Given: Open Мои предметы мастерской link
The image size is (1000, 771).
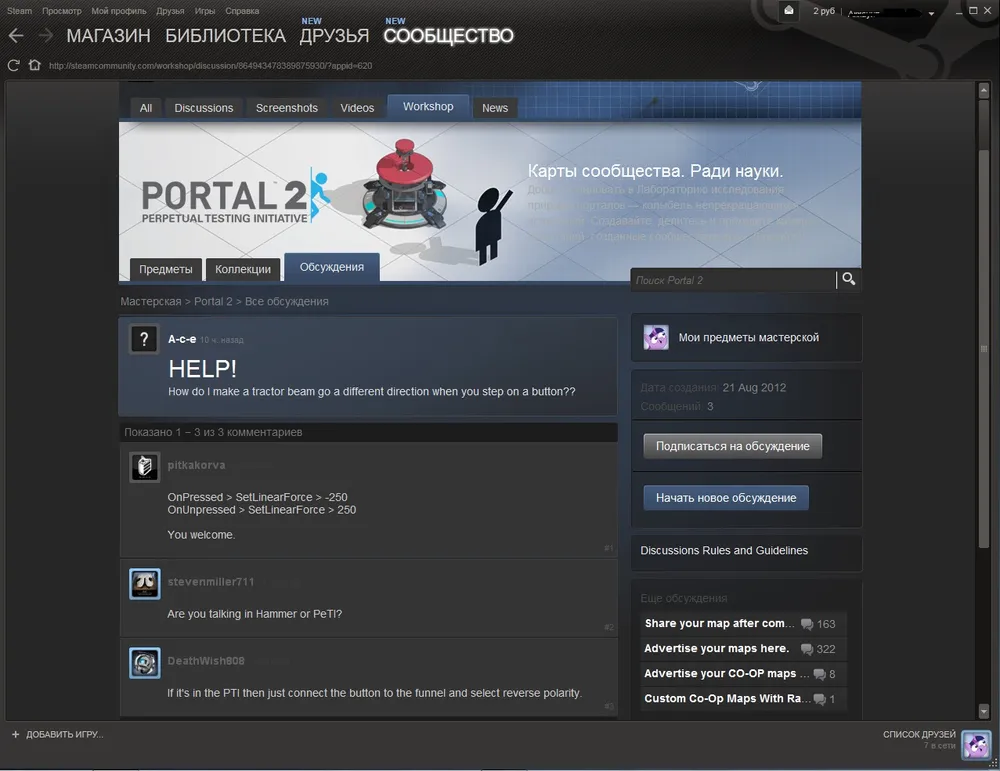Looking at the screenshot, I should pyautogui.click(x=748, y=337).
